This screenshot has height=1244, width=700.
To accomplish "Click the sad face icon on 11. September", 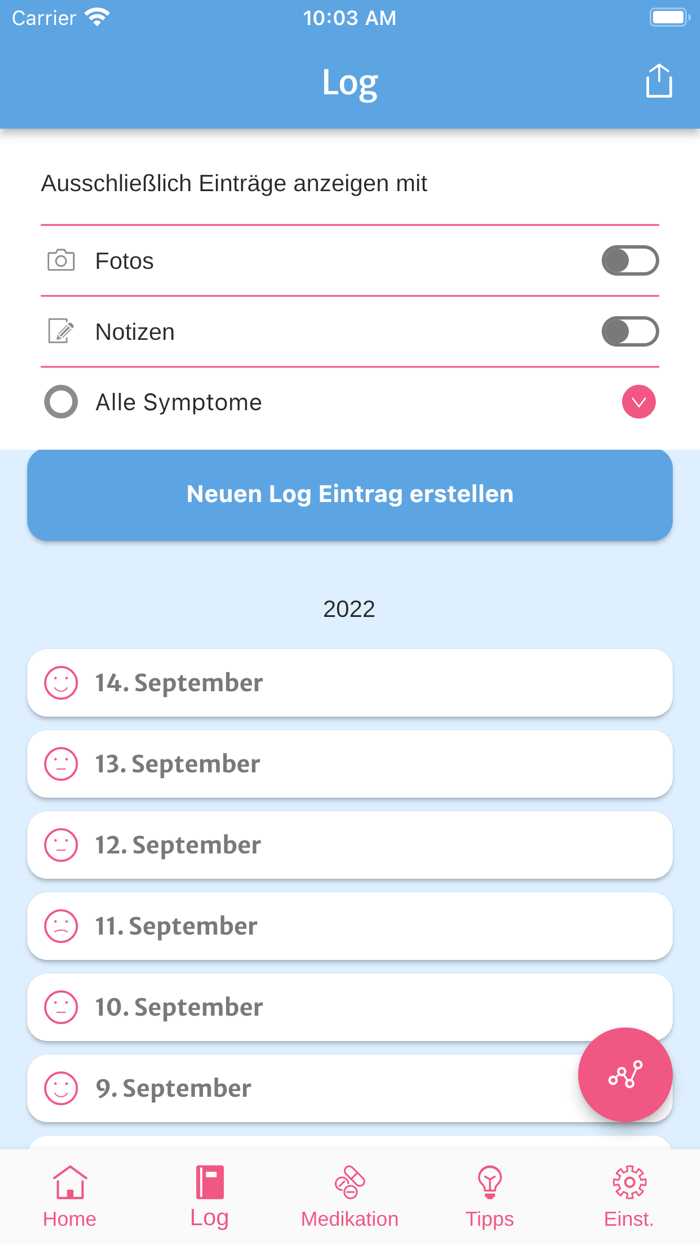I will [60, 926].
